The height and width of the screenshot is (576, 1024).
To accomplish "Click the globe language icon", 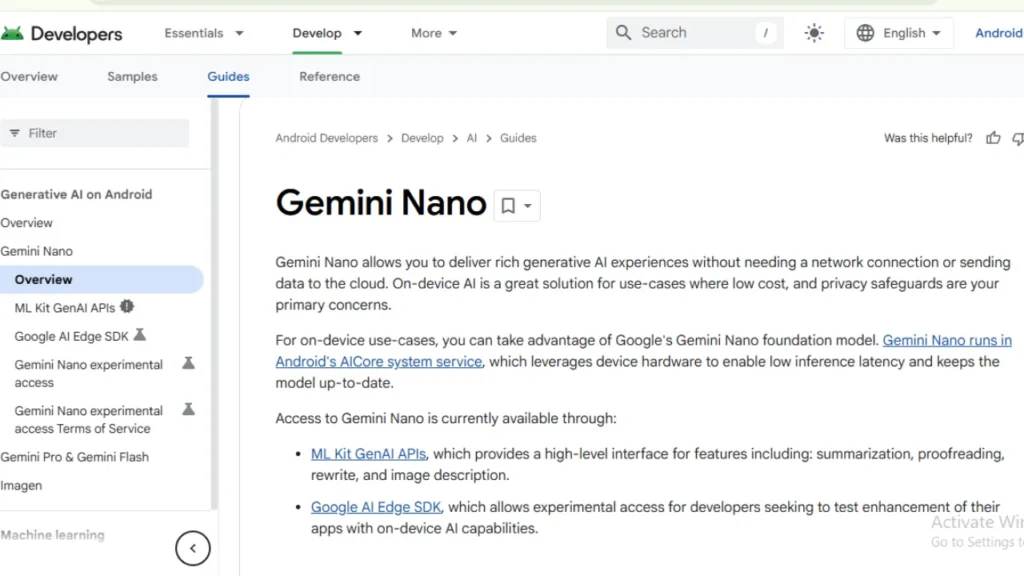I will [865, 33].
